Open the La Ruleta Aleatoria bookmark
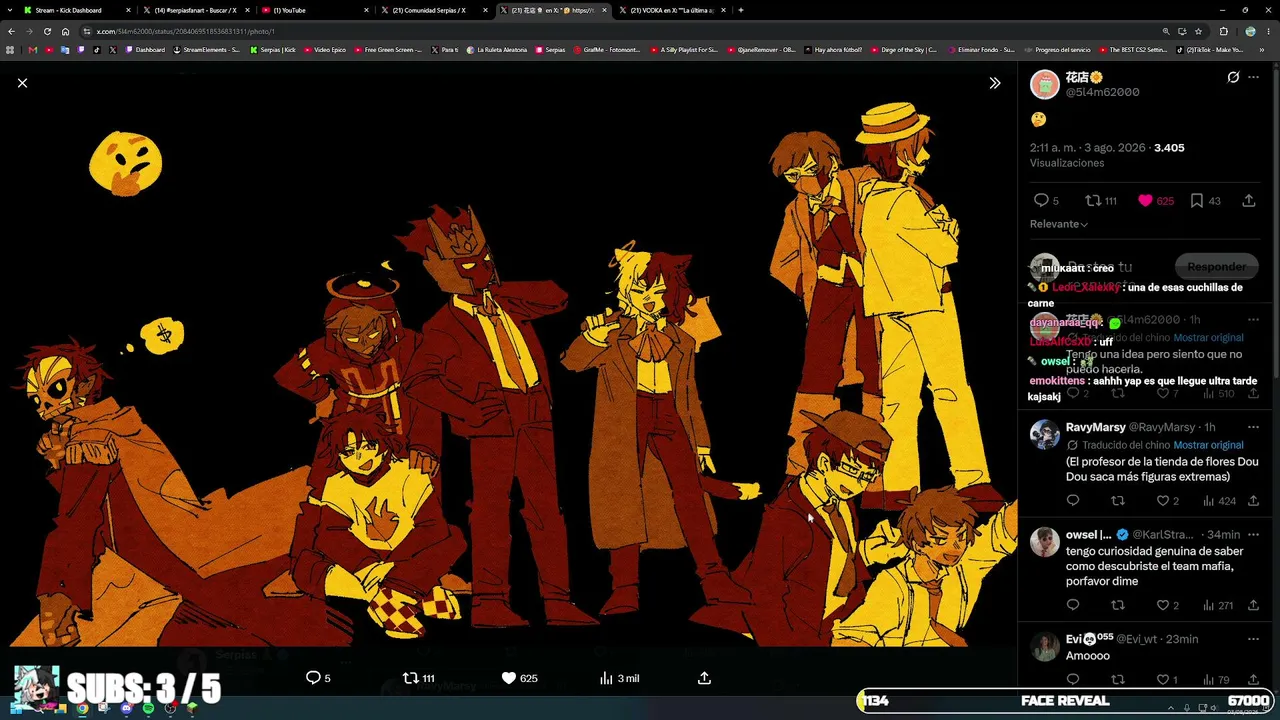The image size is (1280, 720). pos(496,49)
